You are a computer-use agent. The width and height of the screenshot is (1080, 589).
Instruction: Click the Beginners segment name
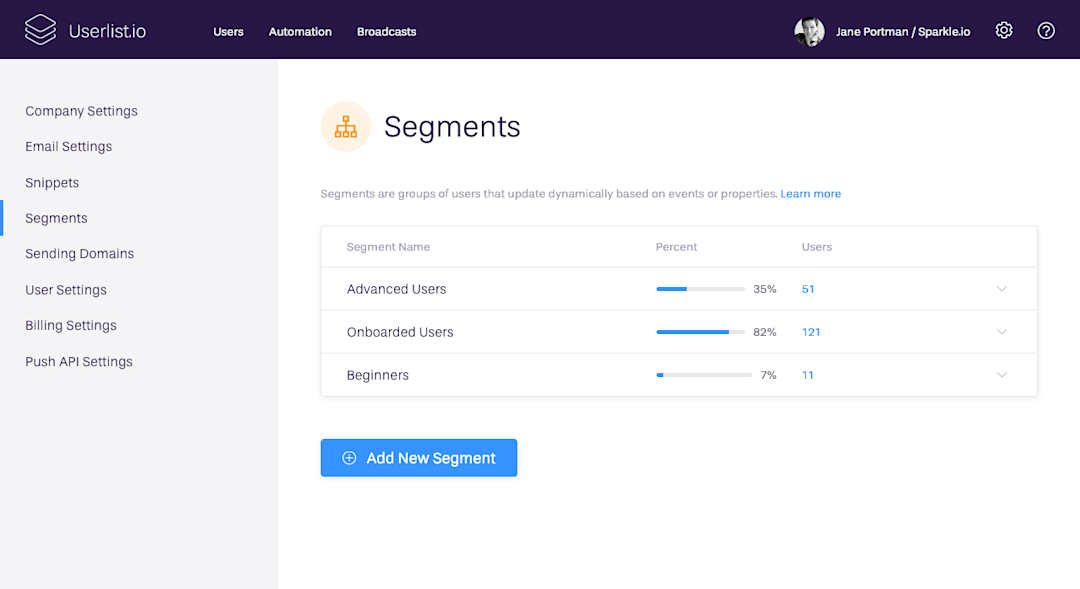tap(377, 375)
